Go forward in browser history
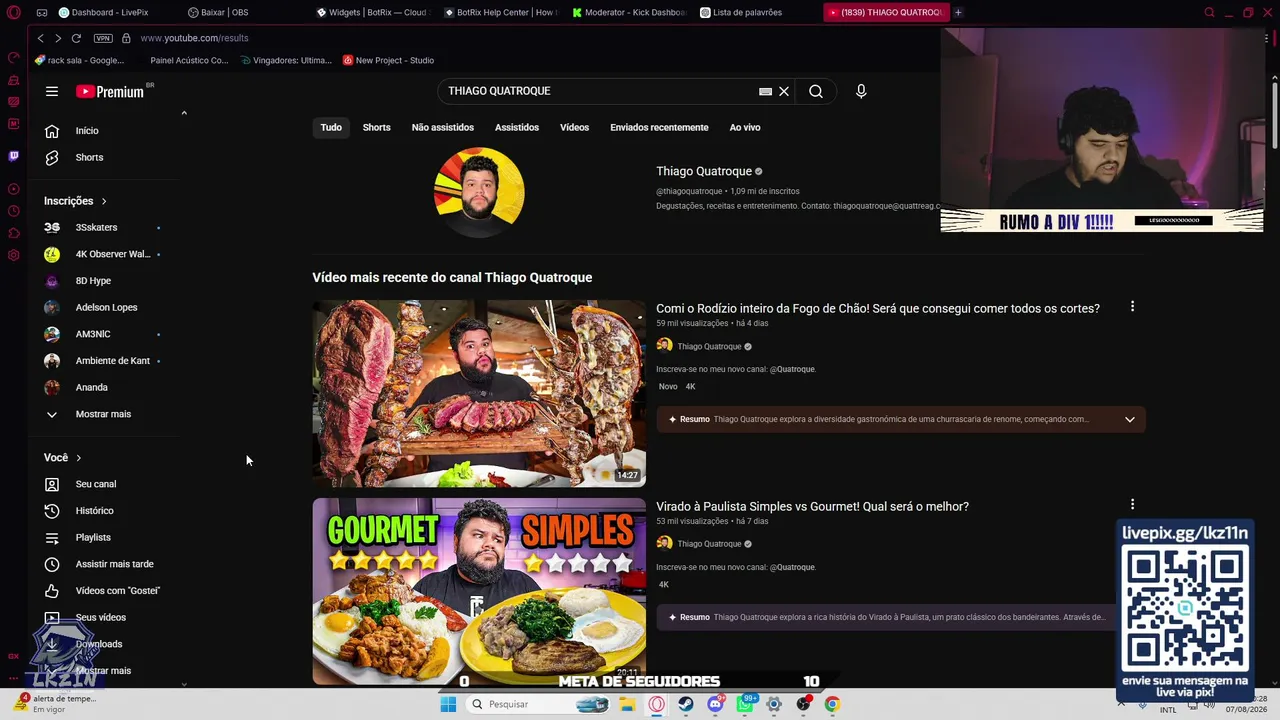Viewport: 1280px width, 720px height. (58, 38)
